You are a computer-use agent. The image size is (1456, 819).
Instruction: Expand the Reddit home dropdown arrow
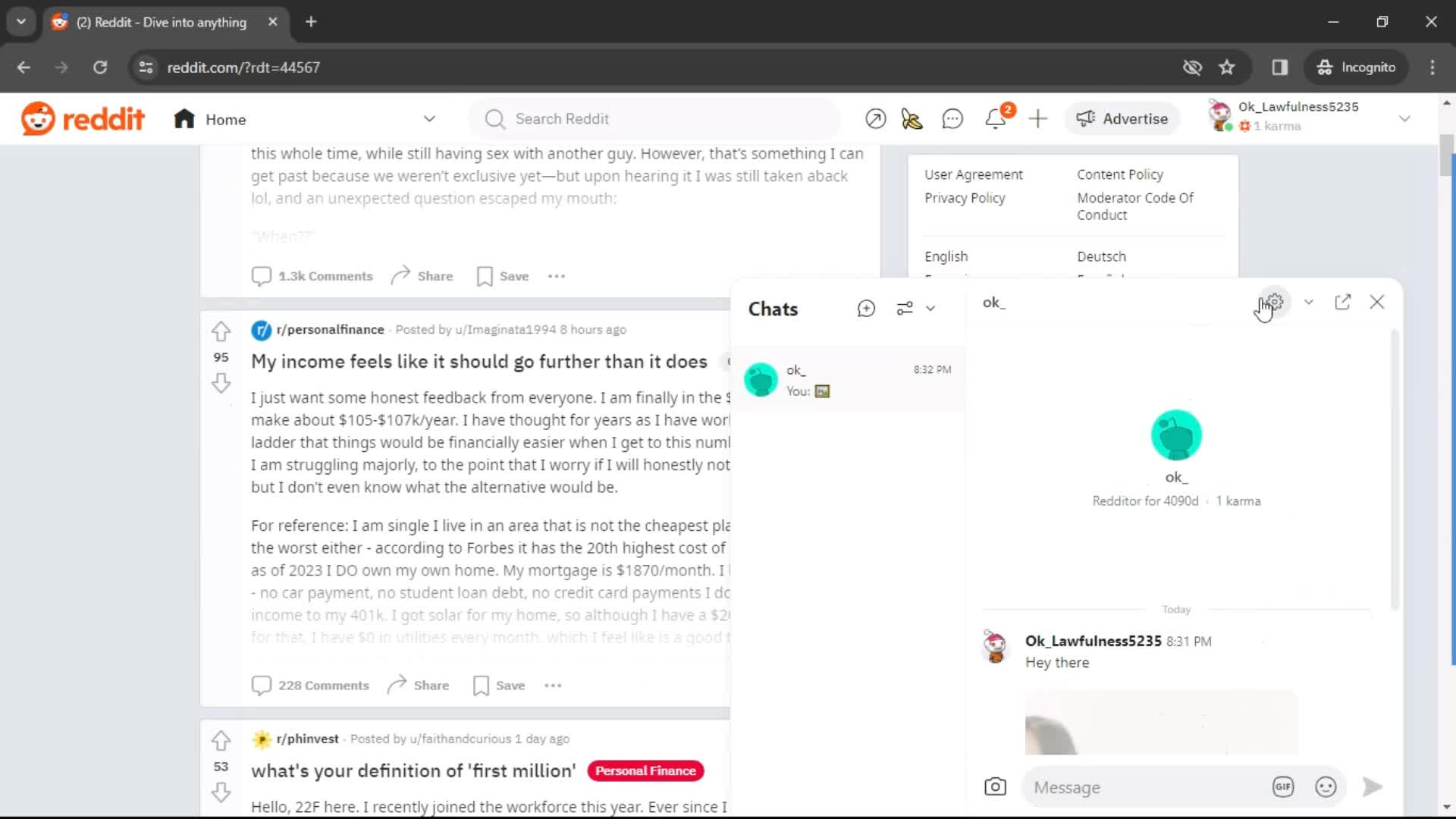430,119
